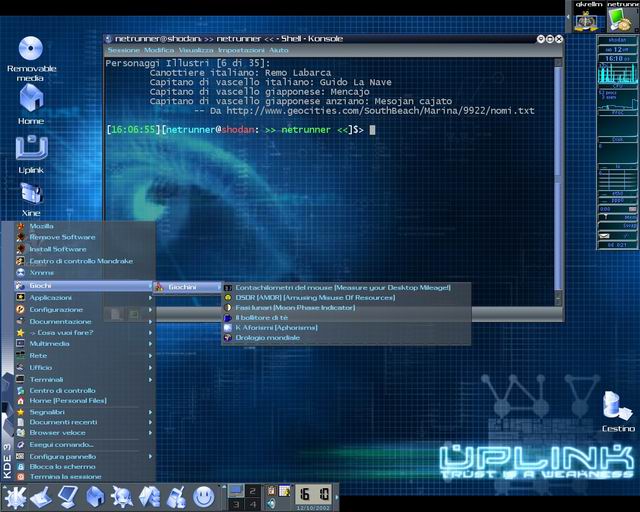The image size is (640, 512).
Task: Click the globe with star icon in the panel
Action: [122, 497]
